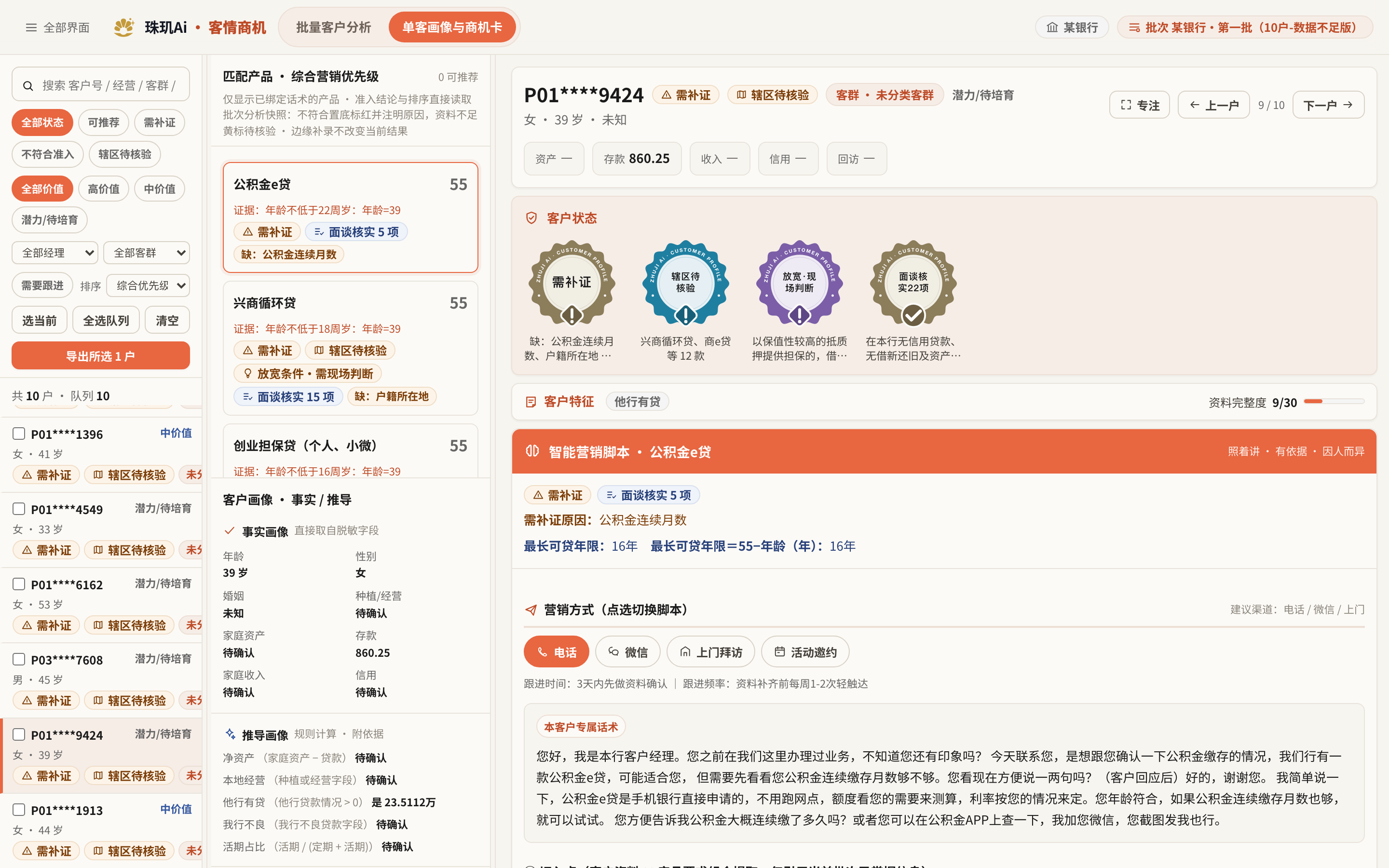
Task: Click the 存款 860.25 metric tile
Action: (x=637, y=159)
